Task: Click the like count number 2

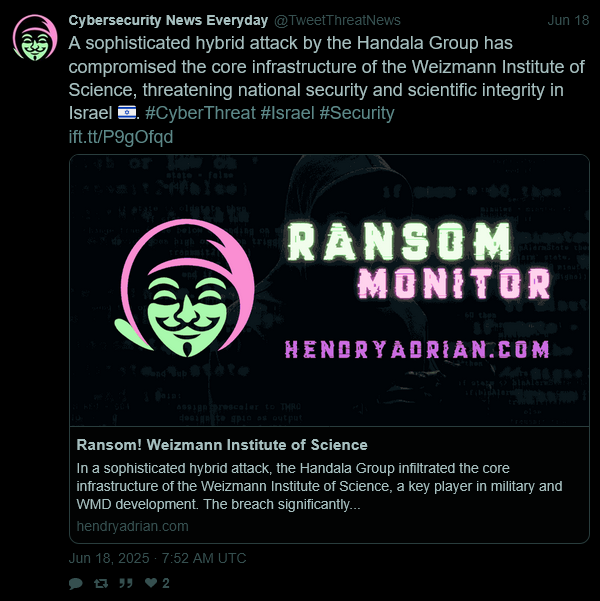Action: pos(166,583)
